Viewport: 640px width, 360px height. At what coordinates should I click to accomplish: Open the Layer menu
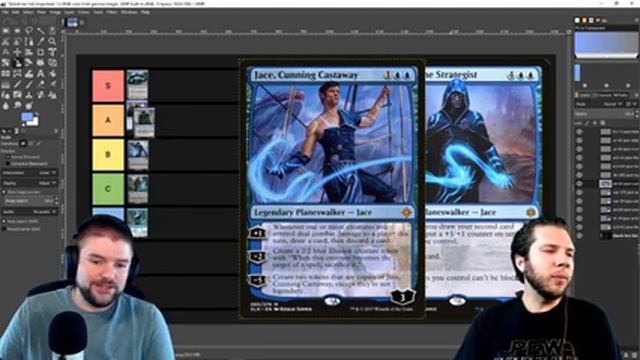[69, 13]
